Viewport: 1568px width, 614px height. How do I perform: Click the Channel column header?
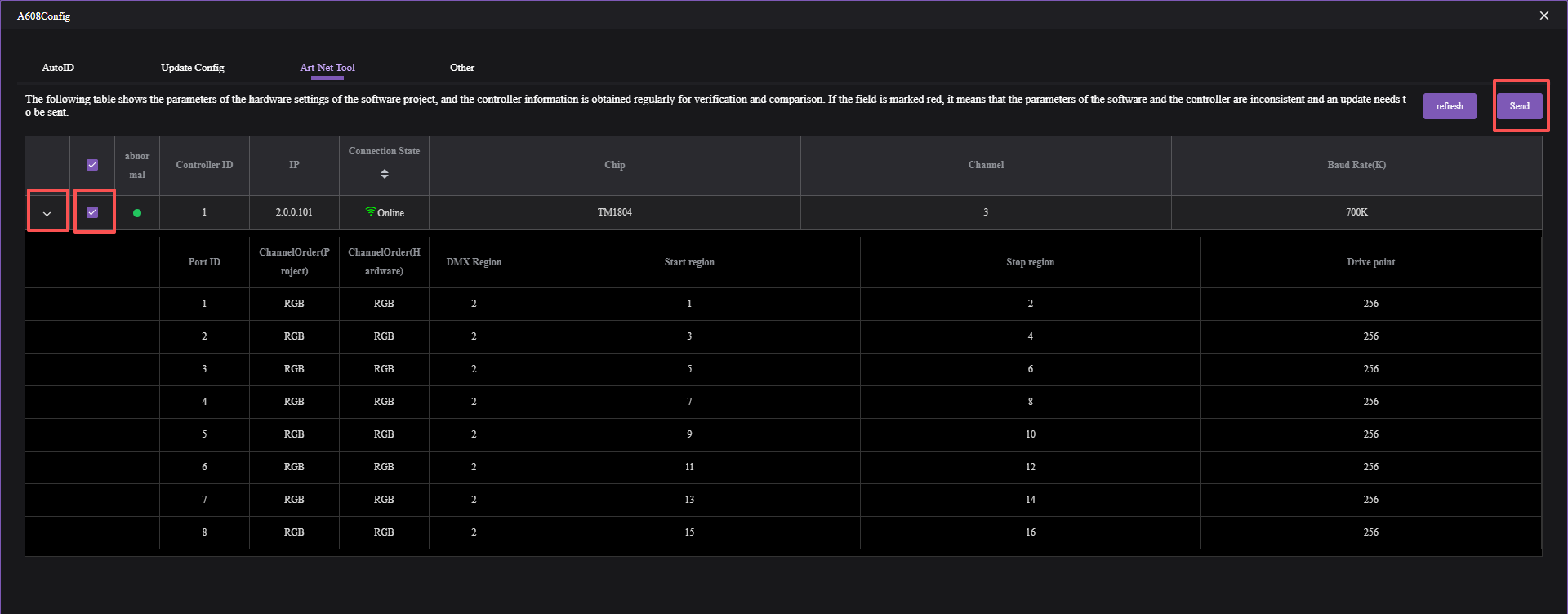coord(986,165)
